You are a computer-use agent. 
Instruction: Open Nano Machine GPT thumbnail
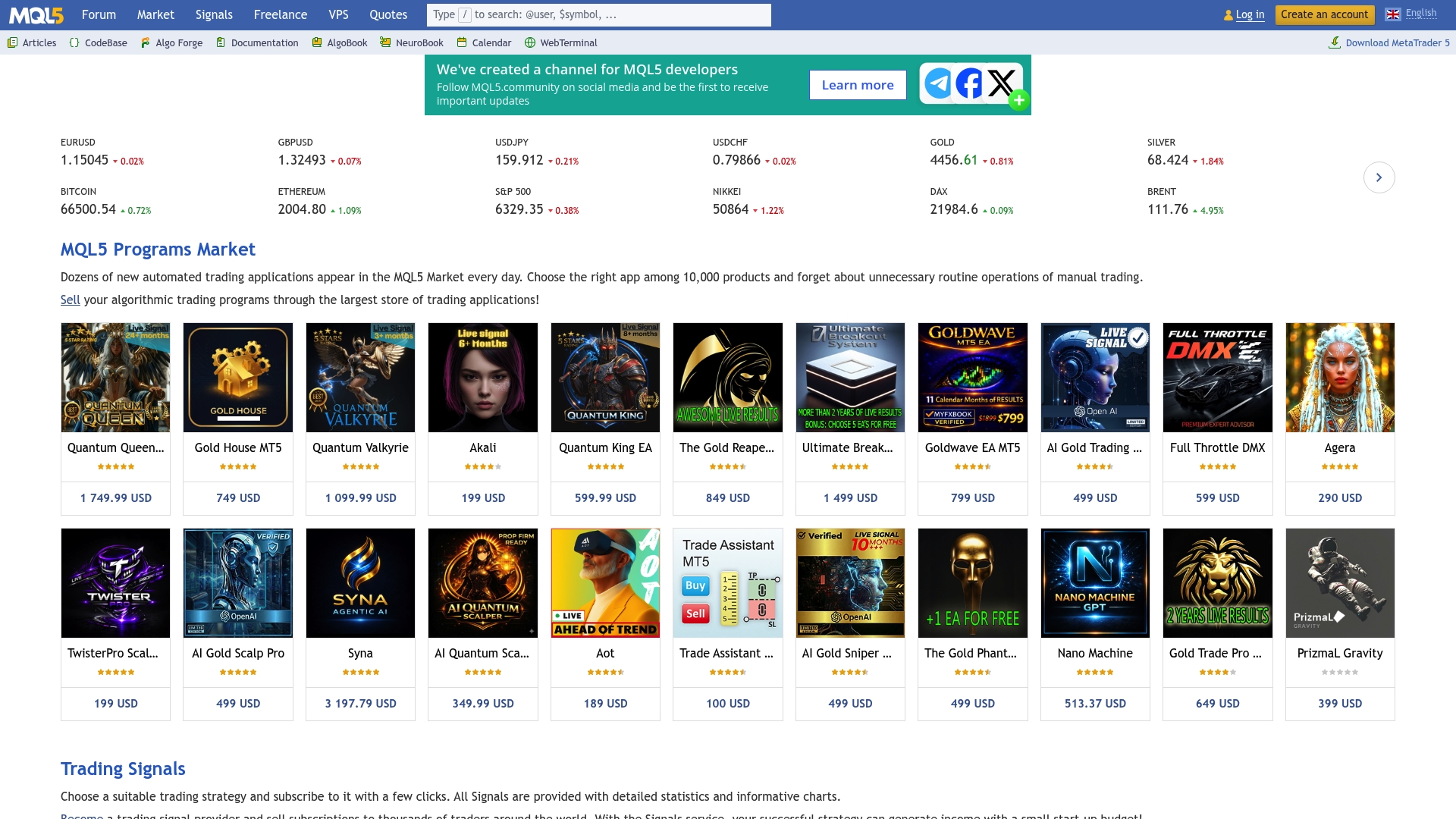click(1095, 583)
